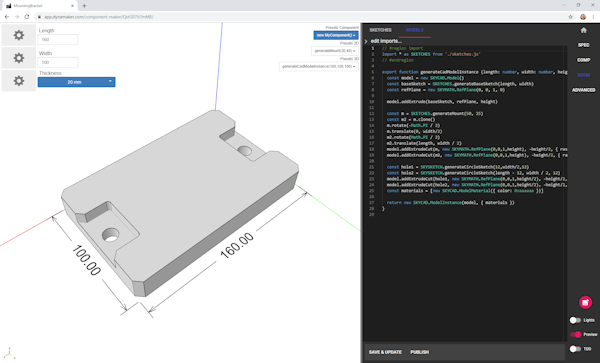The width and height of the screenshot is (600, 363).
Task: Open the ADVANCED section in the sidebar
Action: (x=584, y=90)
